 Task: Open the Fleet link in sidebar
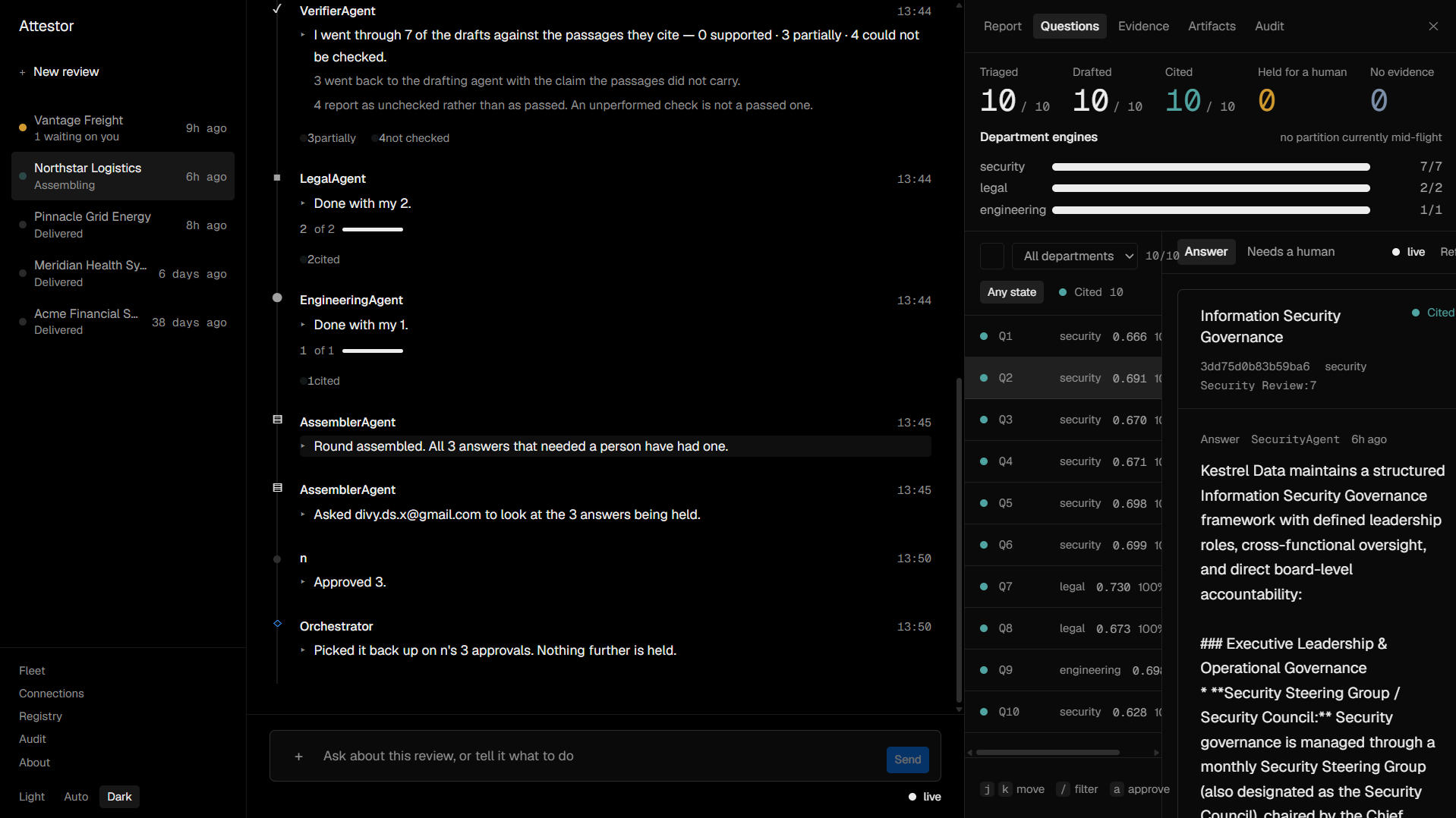pyautogui.click(x=32, y=671)
